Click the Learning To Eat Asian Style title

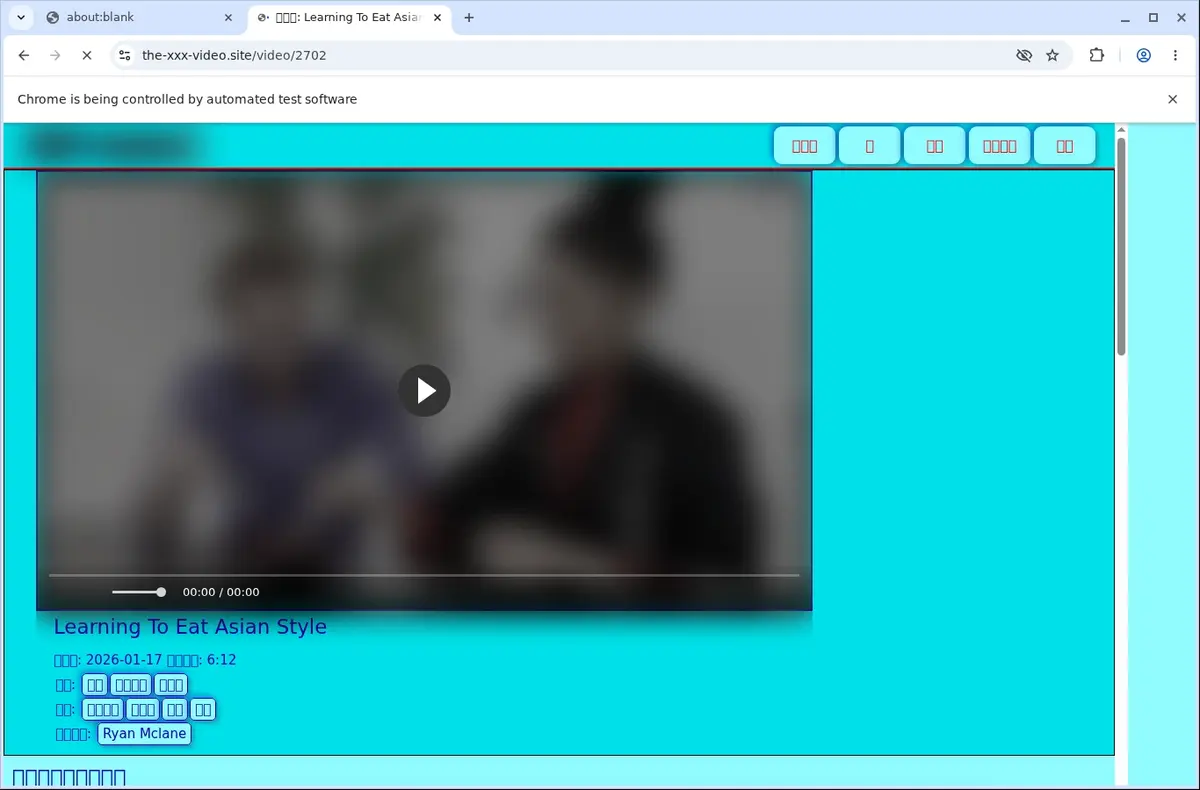190,627
